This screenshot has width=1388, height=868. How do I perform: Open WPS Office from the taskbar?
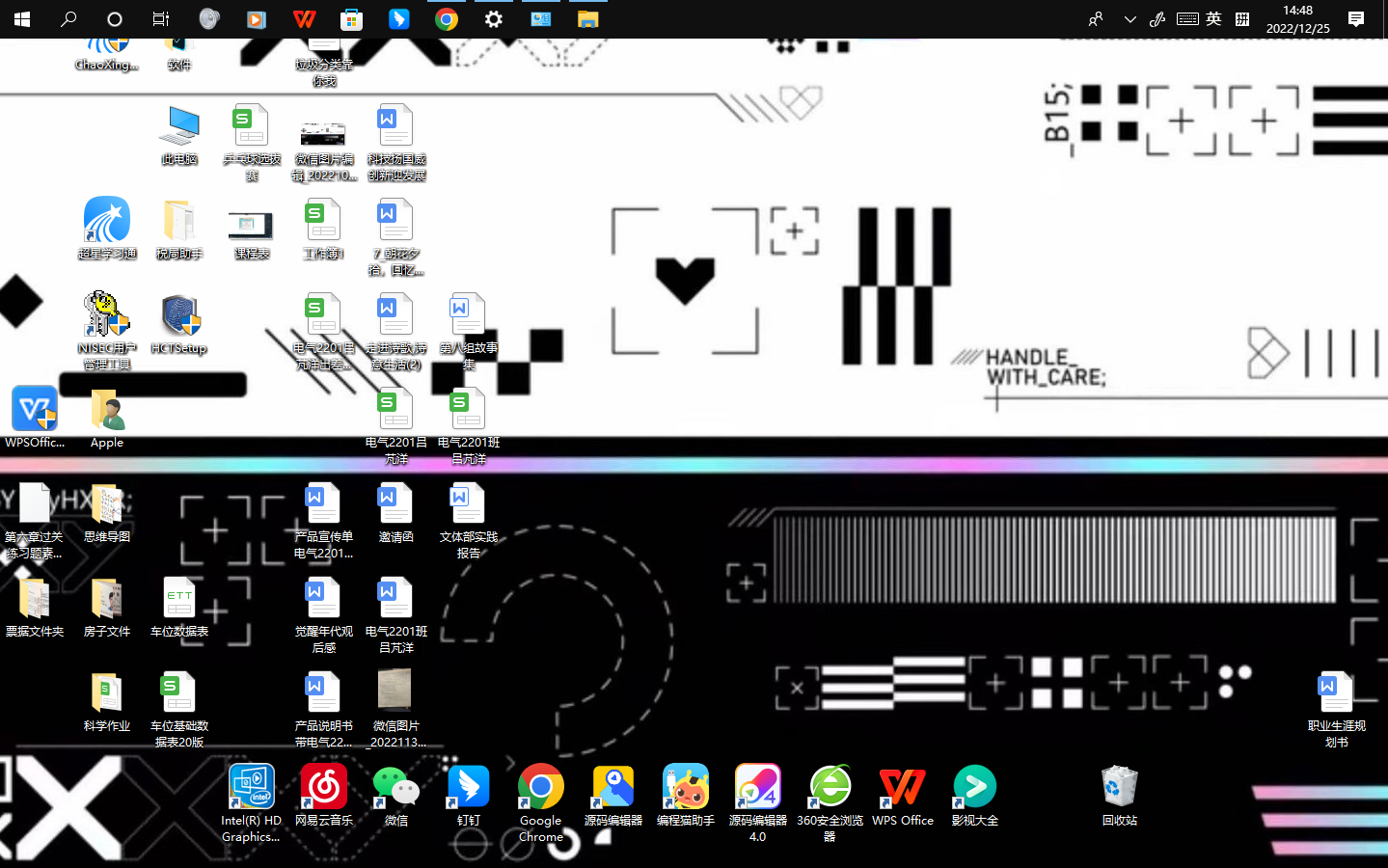click(x=304, y=19)
